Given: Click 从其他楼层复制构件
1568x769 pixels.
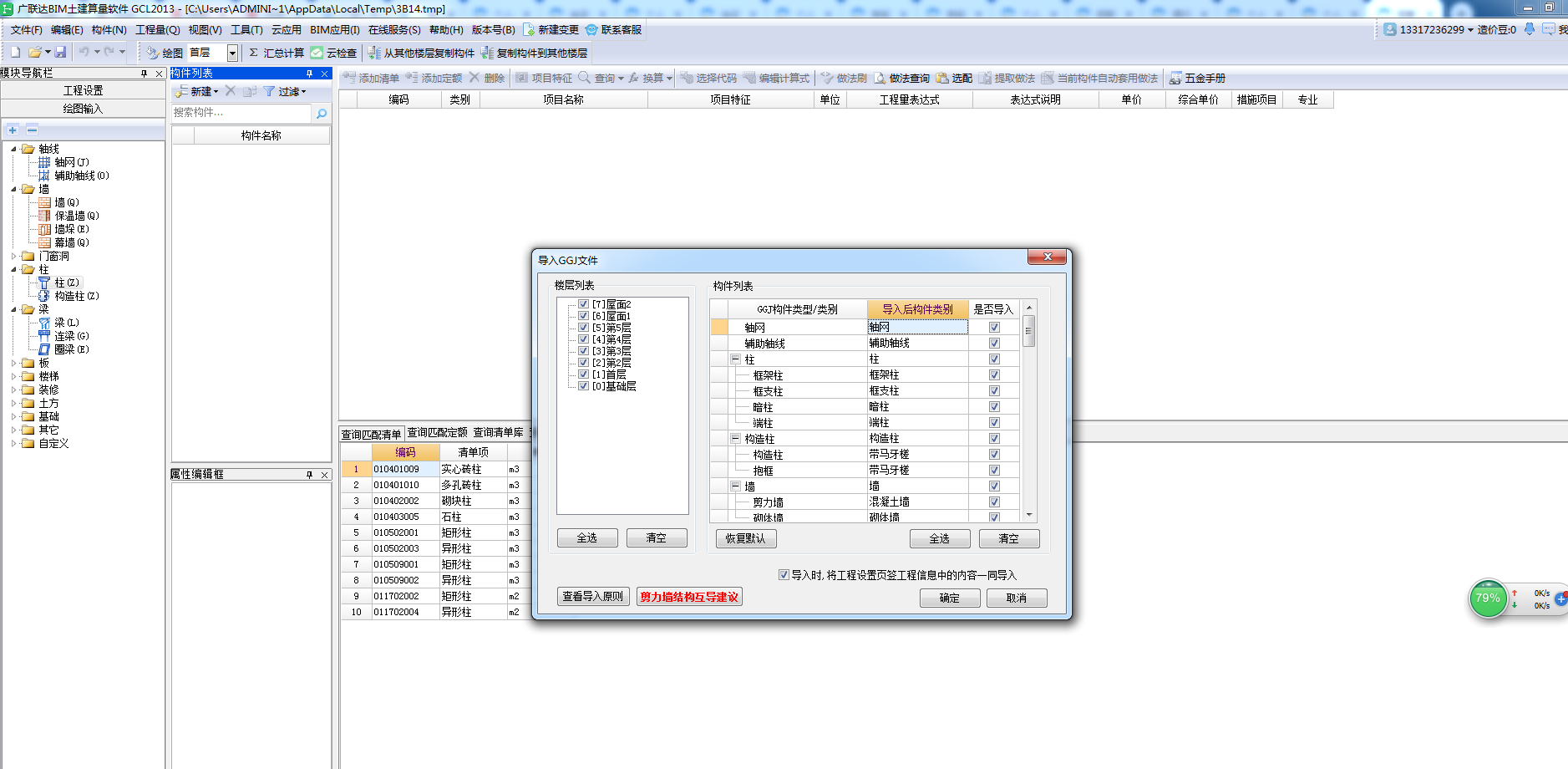Looking at the screenshot, I should coord(421,53).
